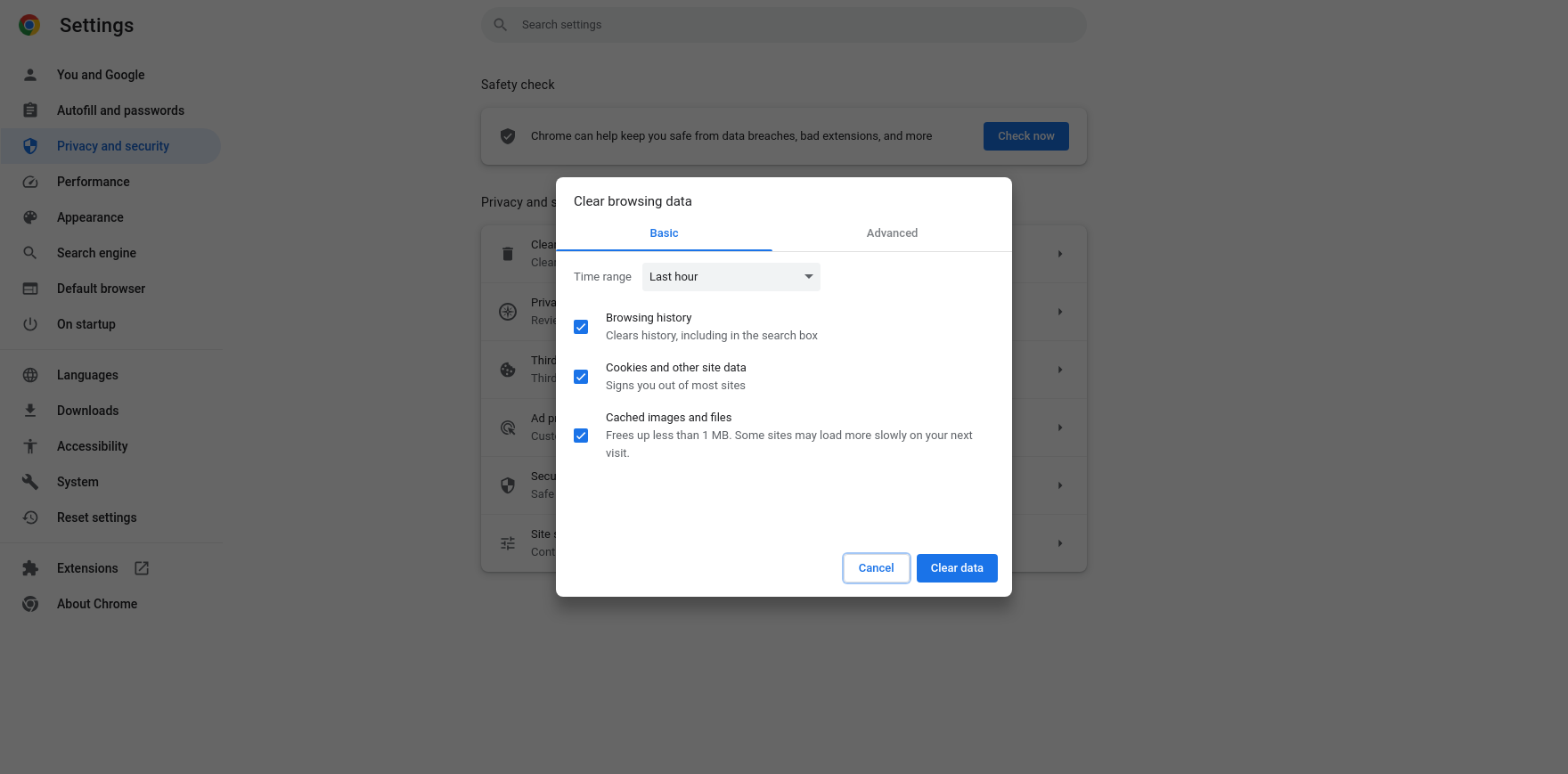Uncheck Cached images and files checkbox
Viewport: 1568px width, 774px height.
581,436
